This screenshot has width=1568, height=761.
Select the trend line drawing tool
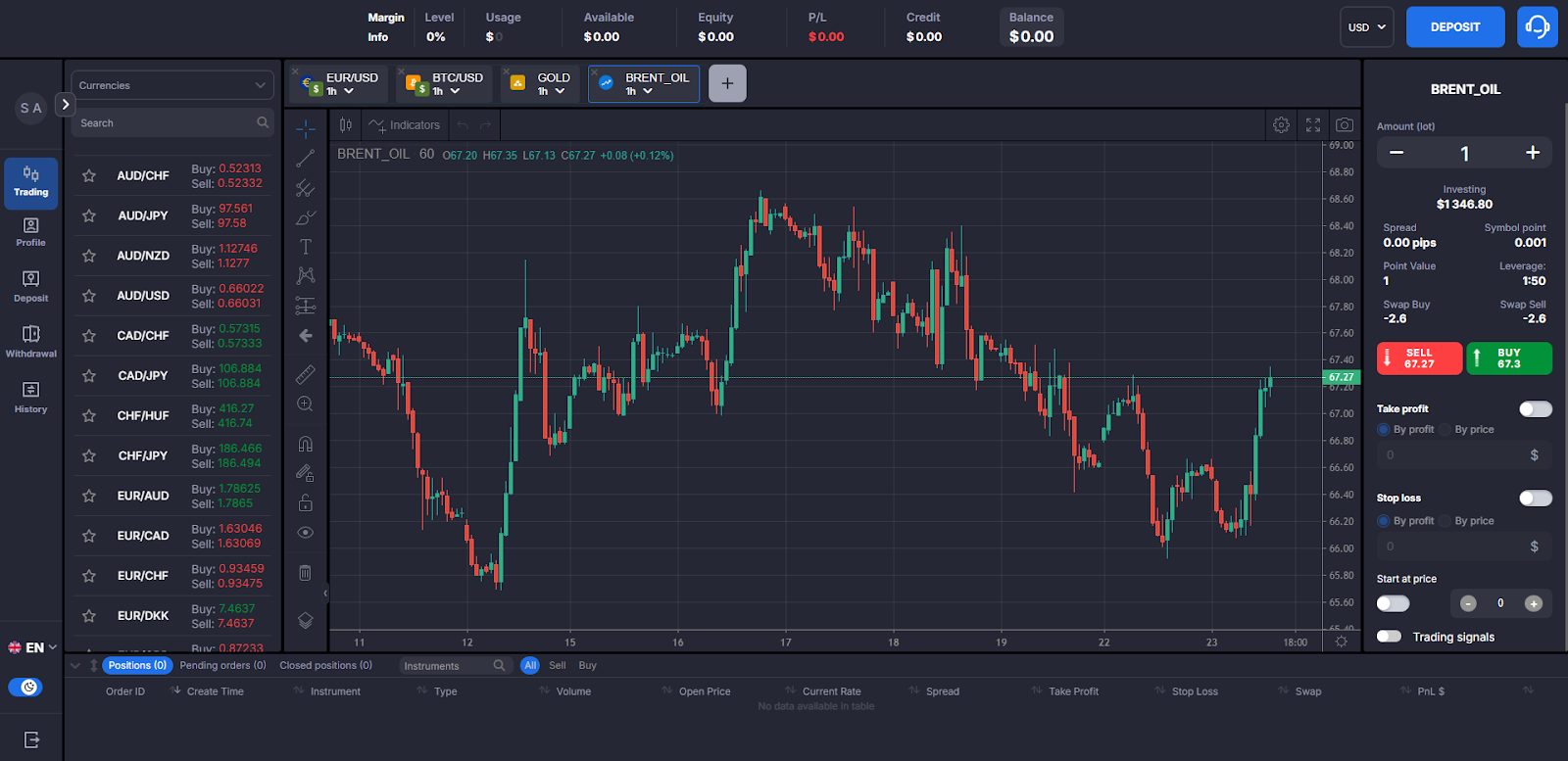(306, 159)
